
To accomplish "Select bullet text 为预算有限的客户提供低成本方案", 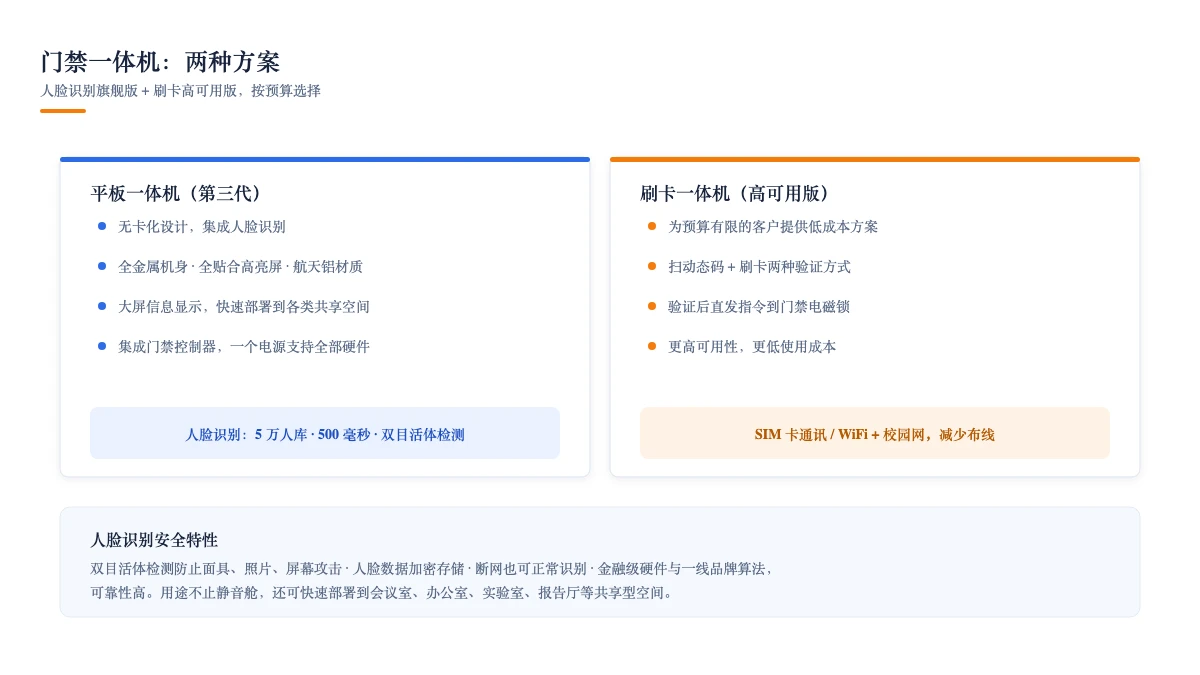I will (x=773, y=227).
